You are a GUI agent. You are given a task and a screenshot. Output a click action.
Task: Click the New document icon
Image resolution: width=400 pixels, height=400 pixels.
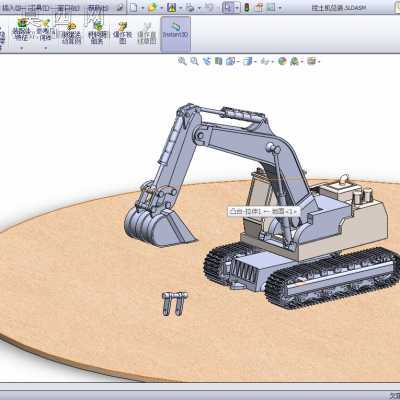pyautogui.click(x=134, y=7)
